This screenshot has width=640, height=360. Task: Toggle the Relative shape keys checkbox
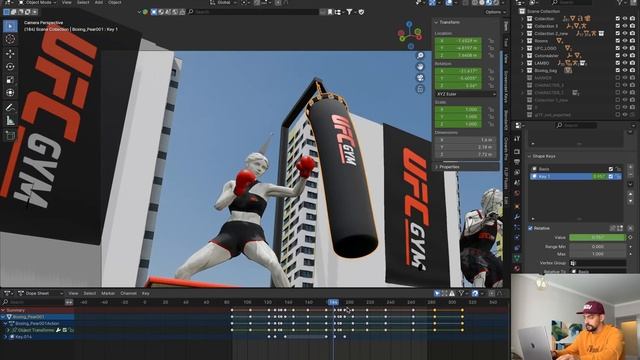530,228
